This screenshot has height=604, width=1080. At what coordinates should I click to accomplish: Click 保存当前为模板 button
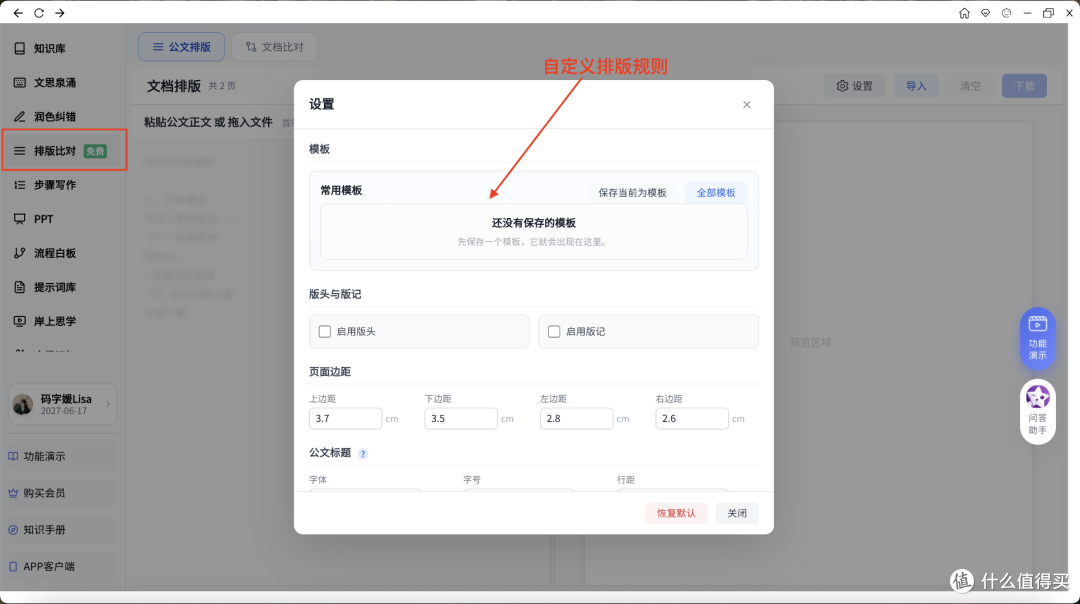tap(632, 193)
